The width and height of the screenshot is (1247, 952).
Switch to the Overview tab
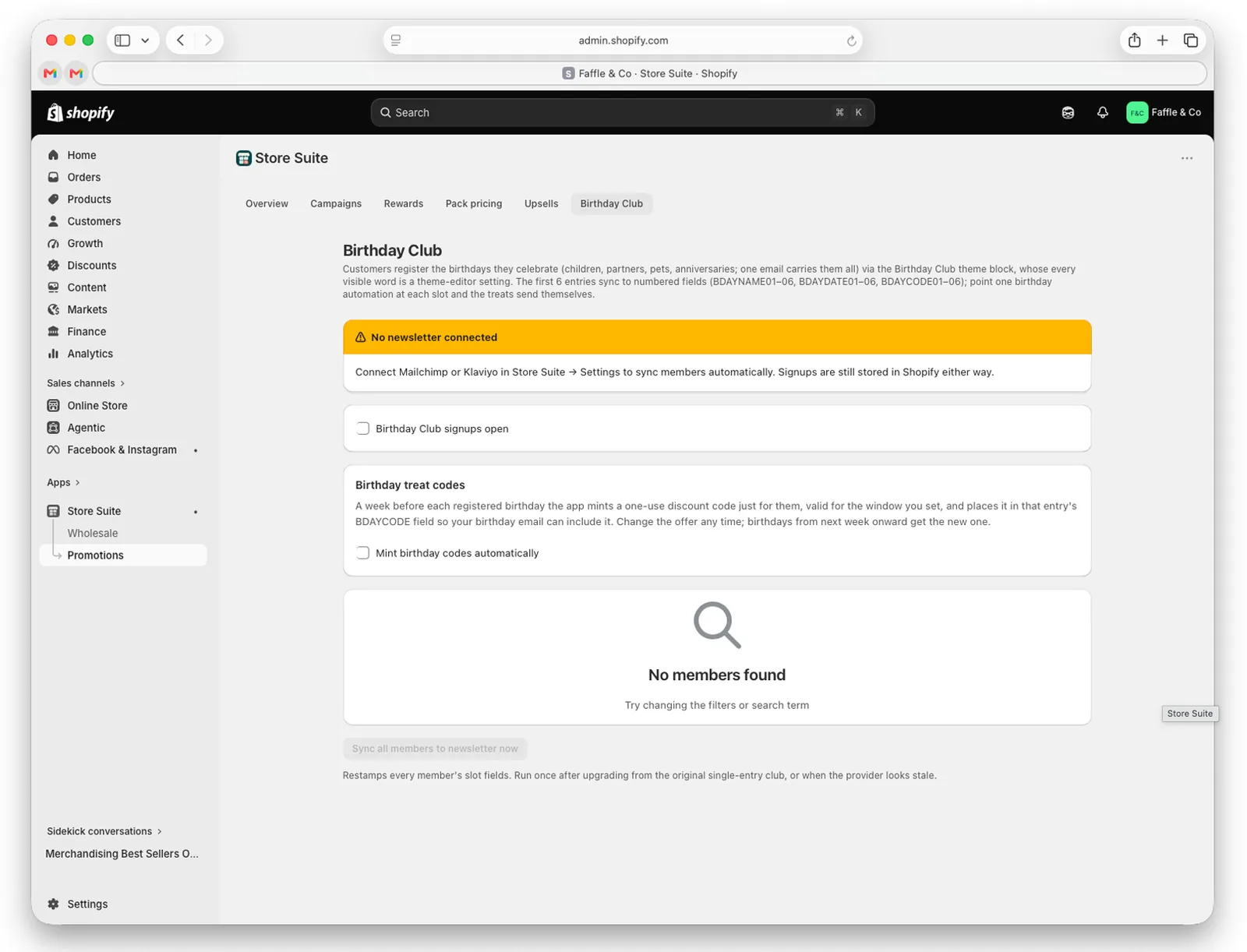point(267,204)
